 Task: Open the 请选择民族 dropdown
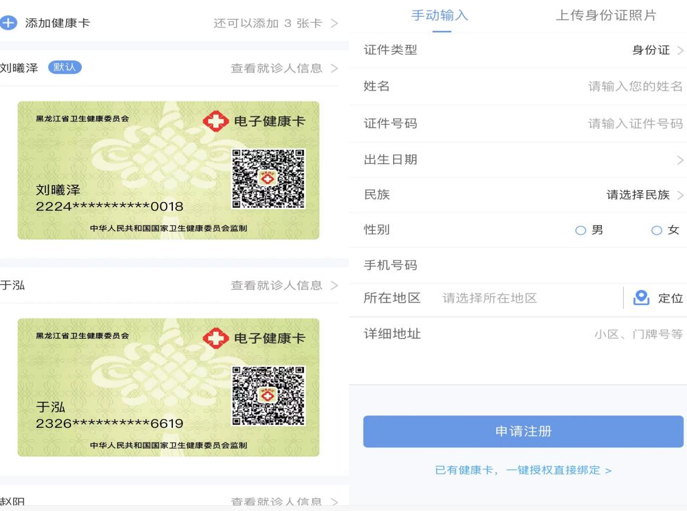click(645, 195)
